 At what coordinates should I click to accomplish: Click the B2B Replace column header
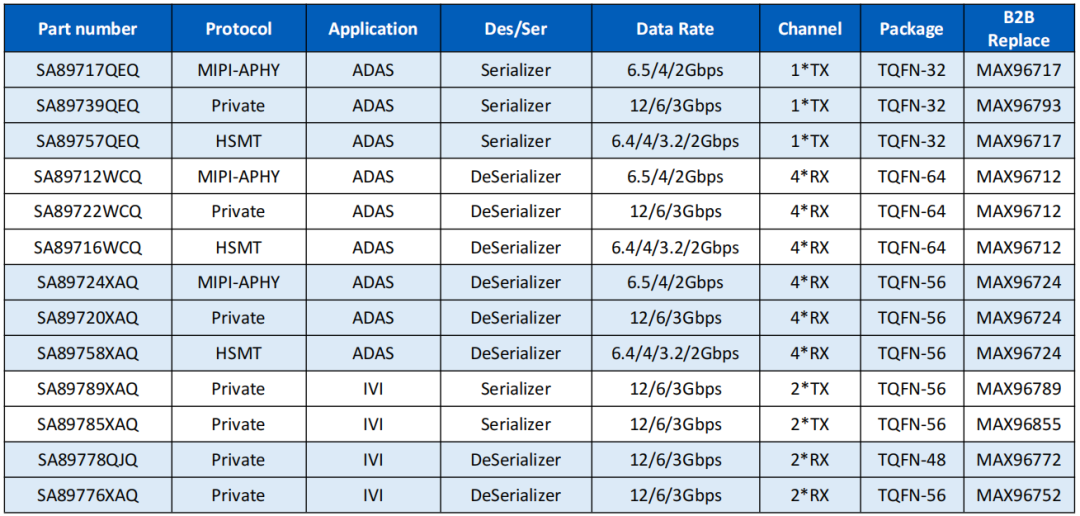point(1019,29)
